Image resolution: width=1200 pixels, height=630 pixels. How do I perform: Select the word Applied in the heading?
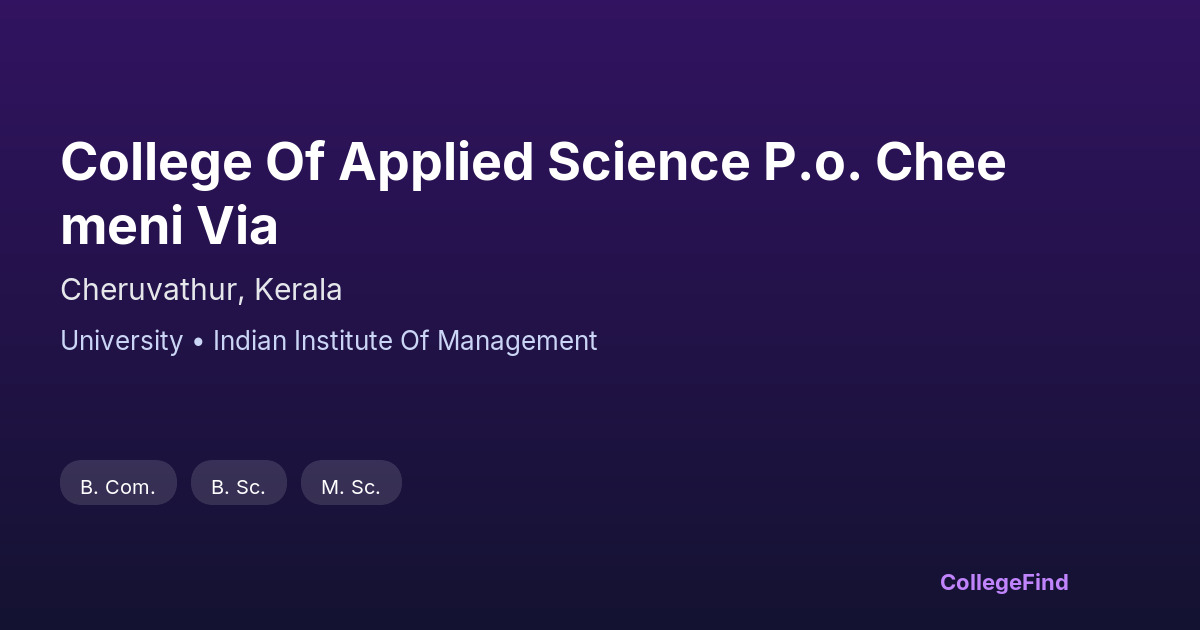[436, 162]
